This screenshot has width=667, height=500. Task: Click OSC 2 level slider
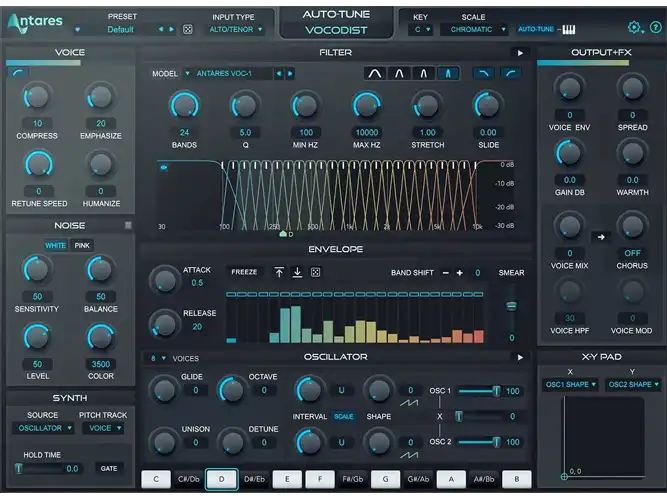pyautogui.click(x=479, y=442)
